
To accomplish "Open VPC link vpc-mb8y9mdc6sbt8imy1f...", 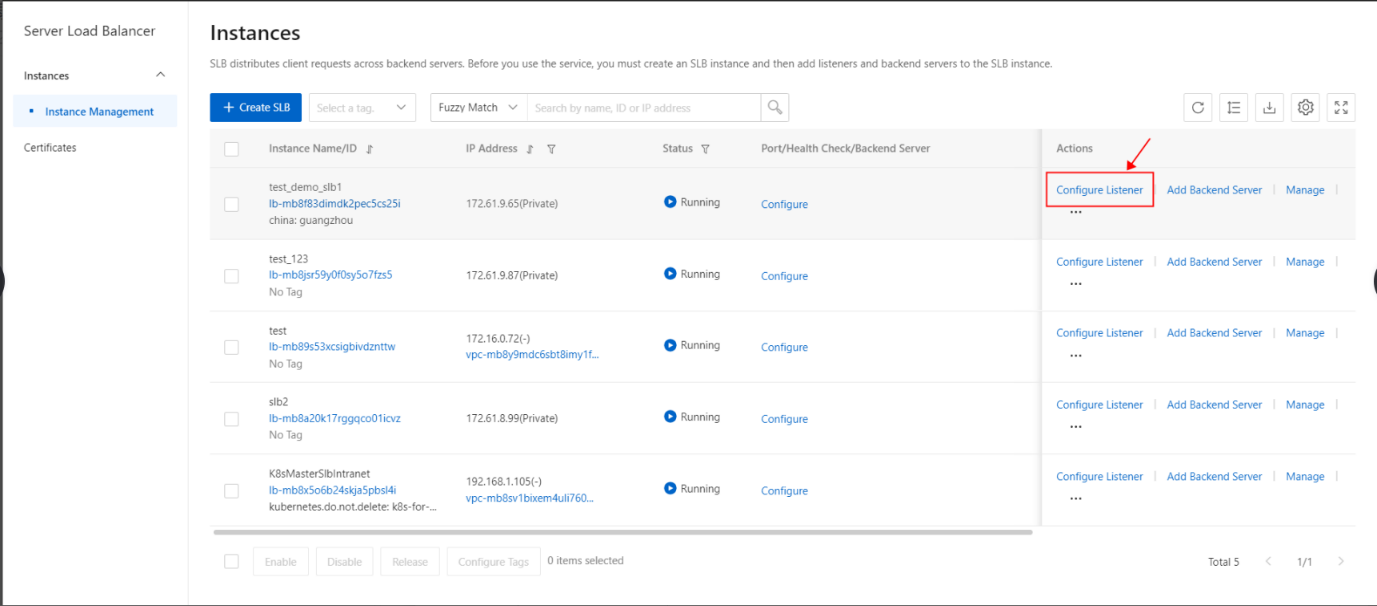I will click(533, 354).
